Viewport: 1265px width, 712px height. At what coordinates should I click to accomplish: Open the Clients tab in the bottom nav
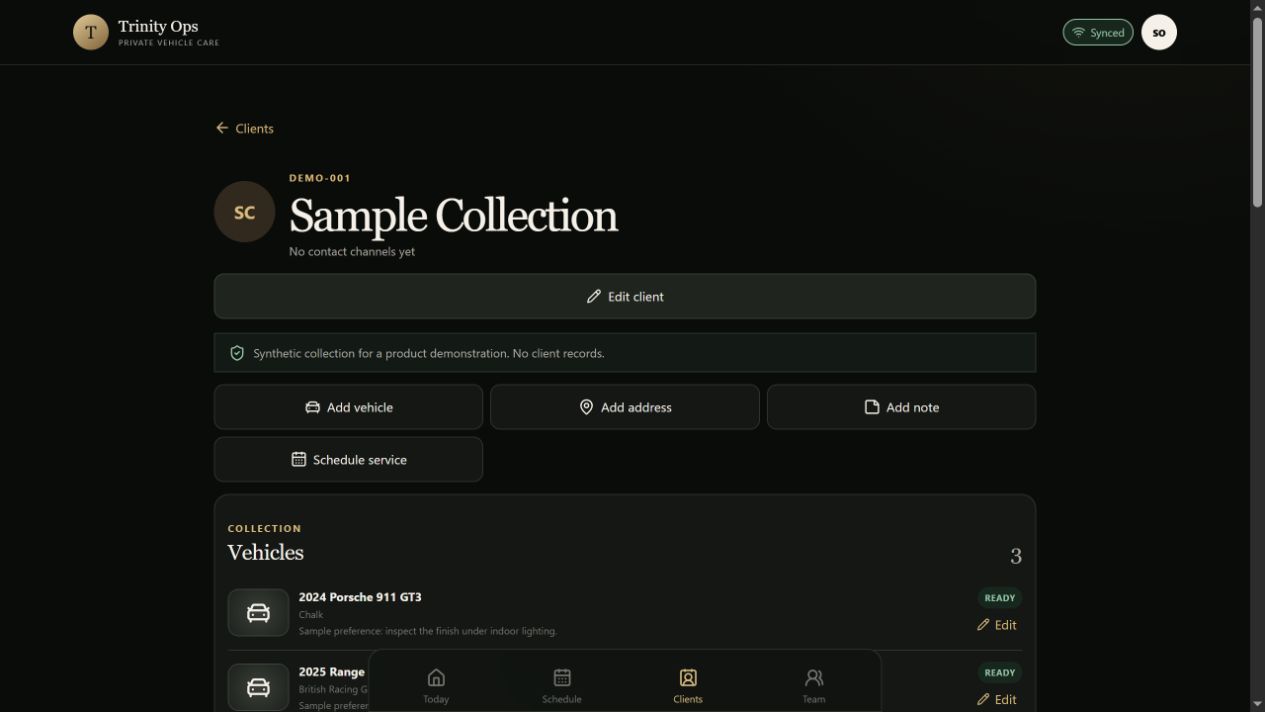[688, 686]
